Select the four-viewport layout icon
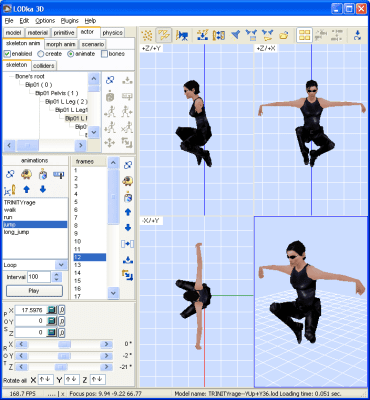The width and height of the screenshot is (370, 400). [304, 35]
